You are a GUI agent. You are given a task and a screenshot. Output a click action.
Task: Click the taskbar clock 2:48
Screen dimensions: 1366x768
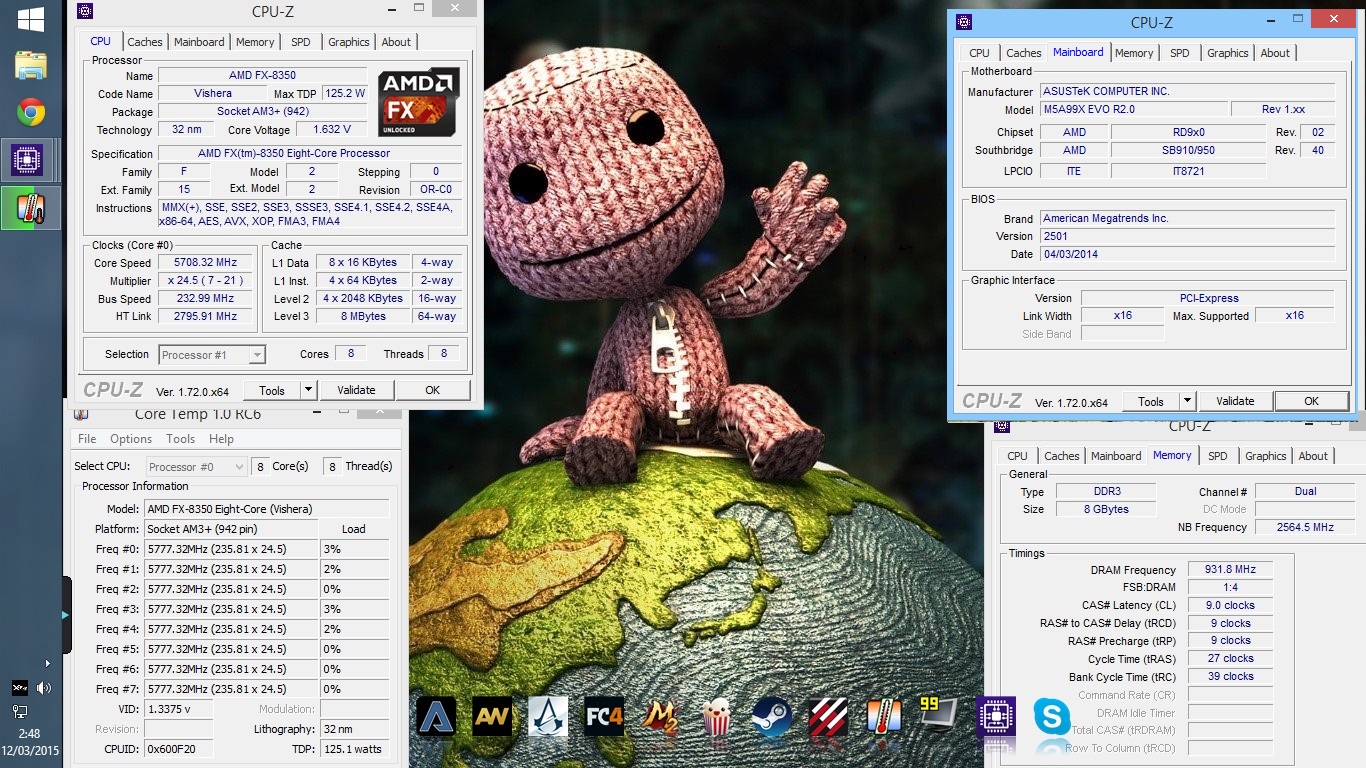pyautogui.click(x=28, y=733)
